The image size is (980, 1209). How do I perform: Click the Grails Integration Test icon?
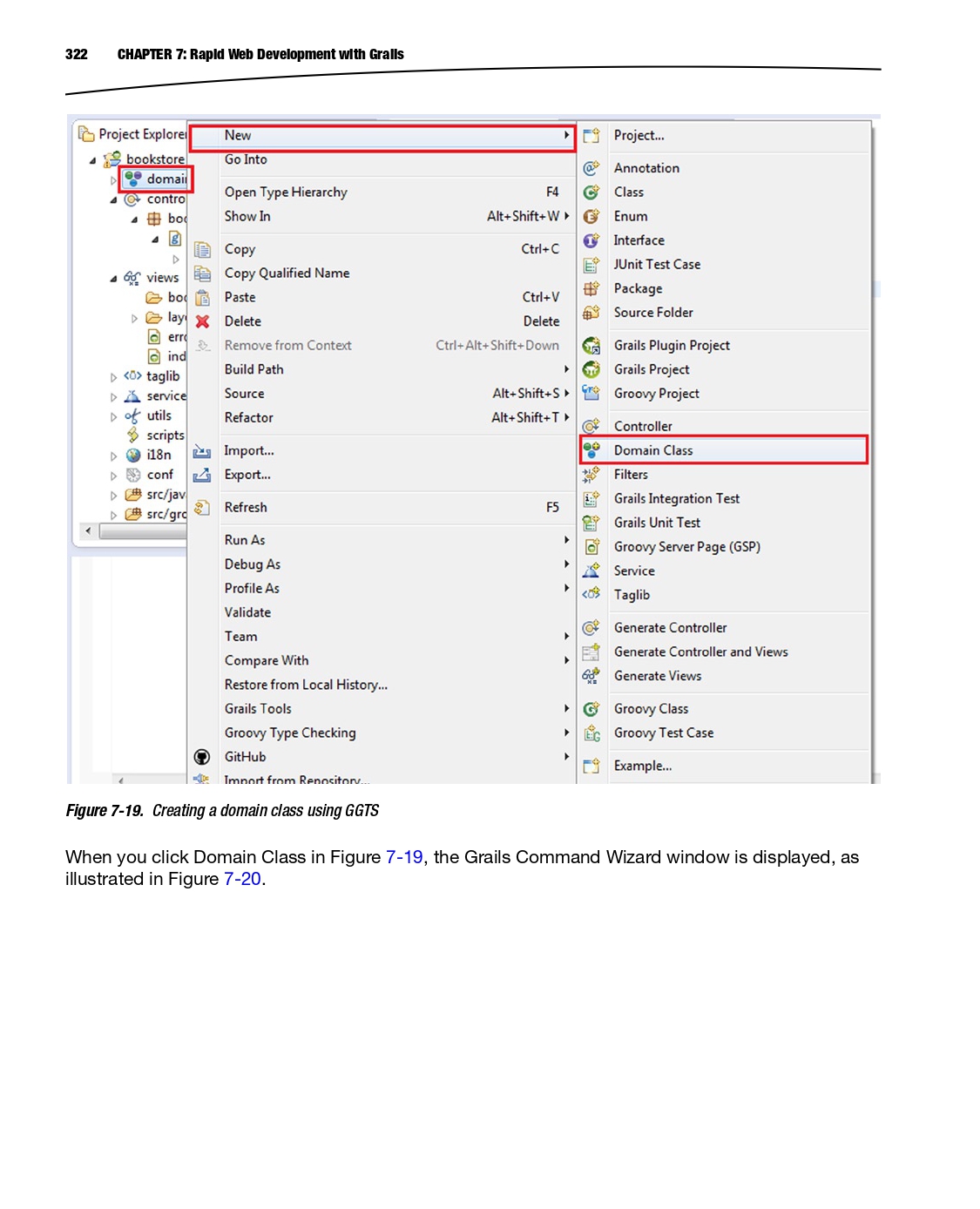[x=591, y=499]
